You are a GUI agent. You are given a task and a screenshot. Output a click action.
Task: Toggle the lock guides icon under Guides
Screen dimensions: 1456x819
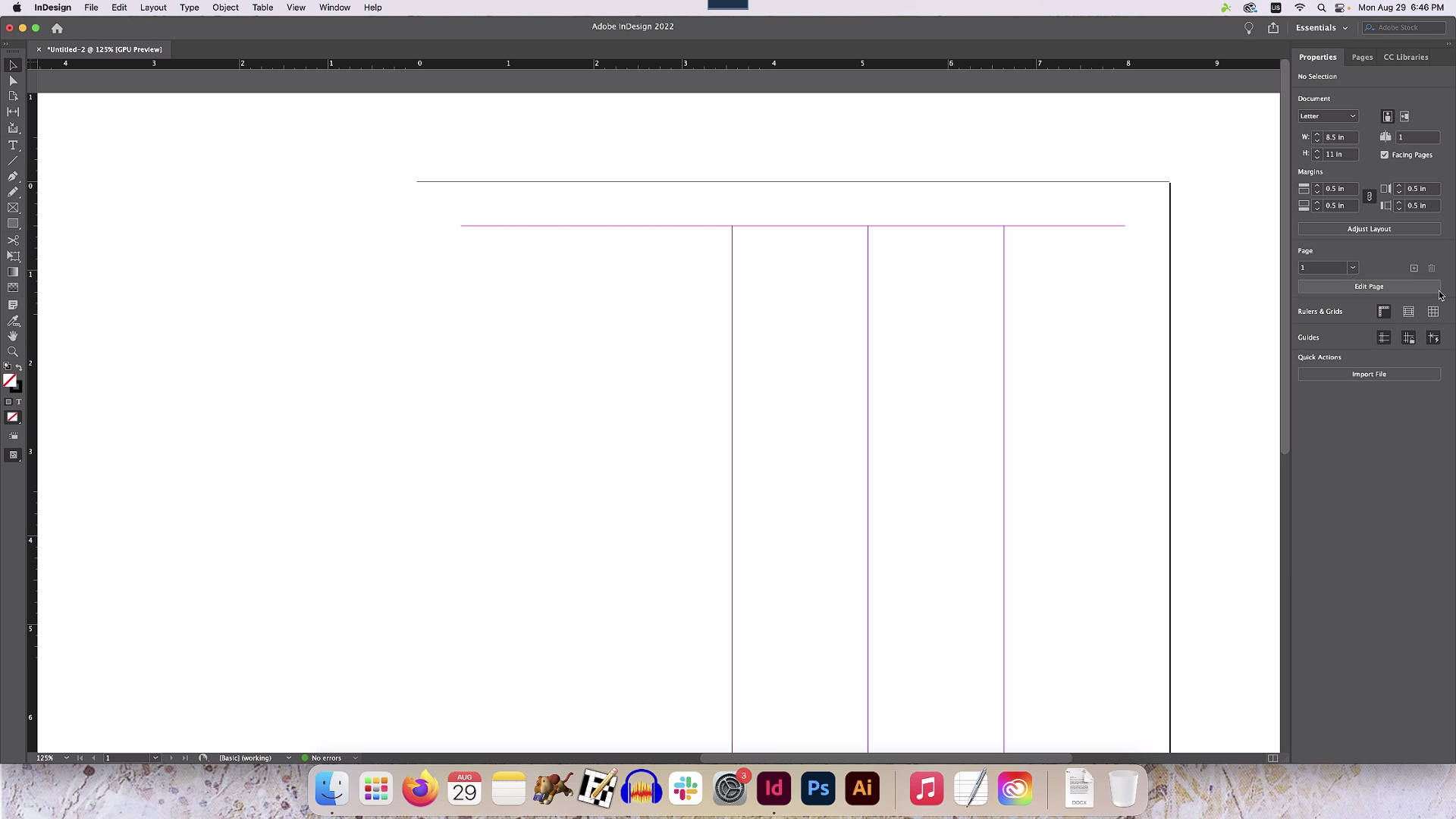(x=1409, y=337)
